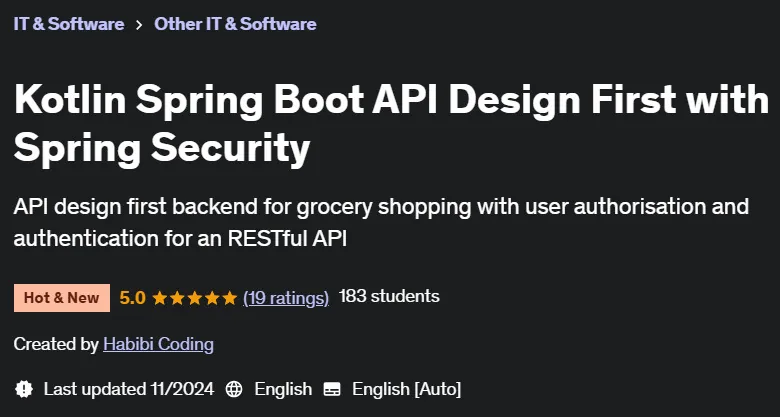This screenshot has width=780, height=417.
Task: Open the Other IT & Software breadcrumb
Action: pos(235,24)
